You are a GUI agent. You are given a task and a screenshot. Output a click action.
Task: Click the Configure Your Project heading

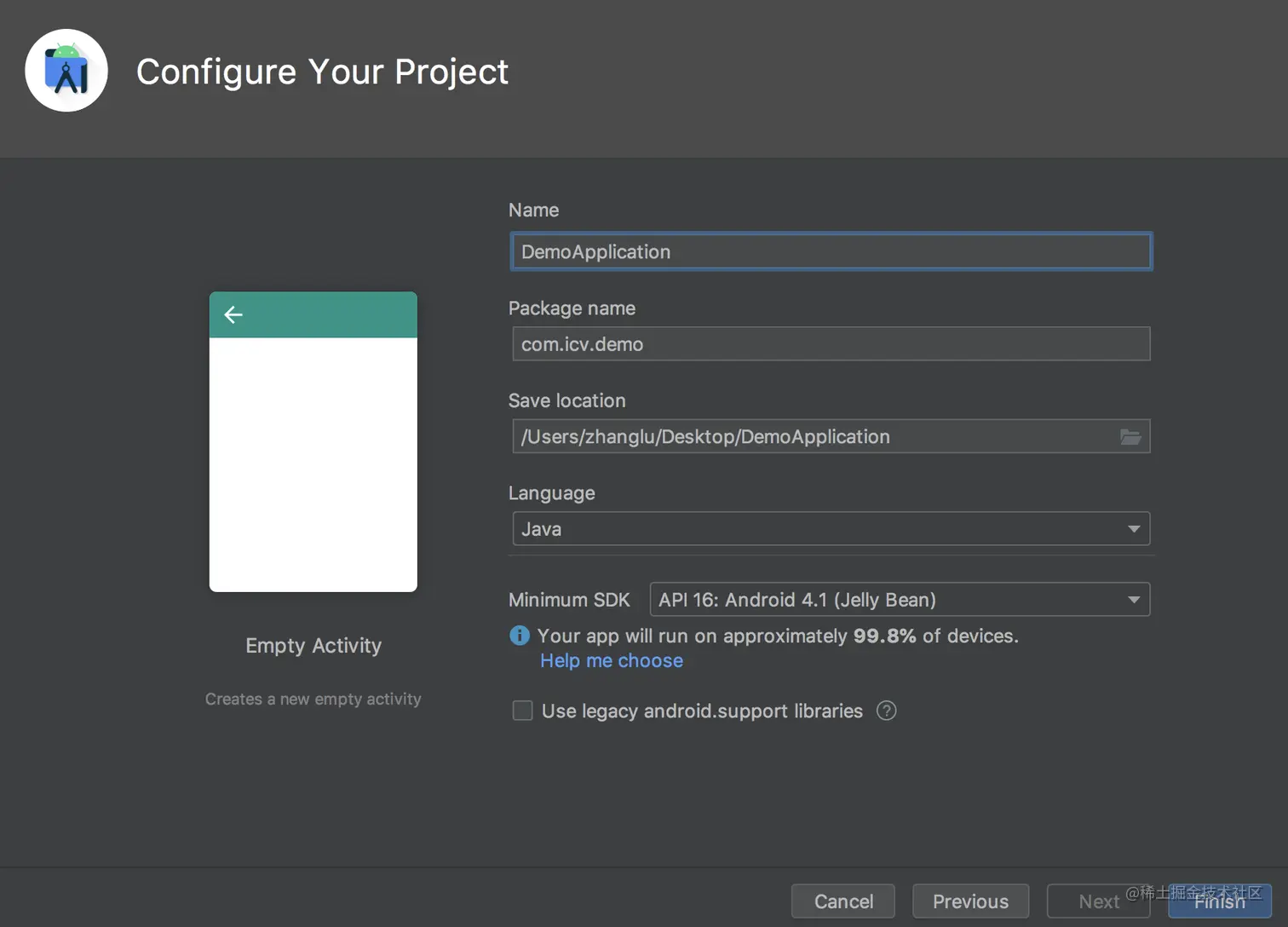[322, 72]
